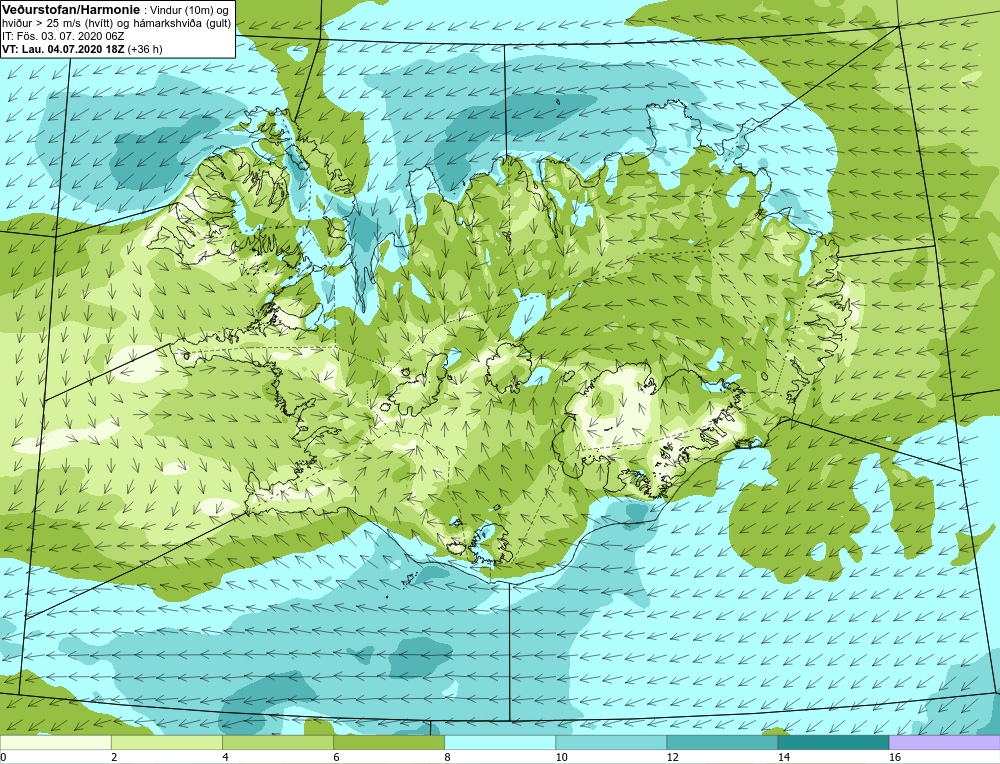Click the purple above-16 m/s legend swatch

945,742
